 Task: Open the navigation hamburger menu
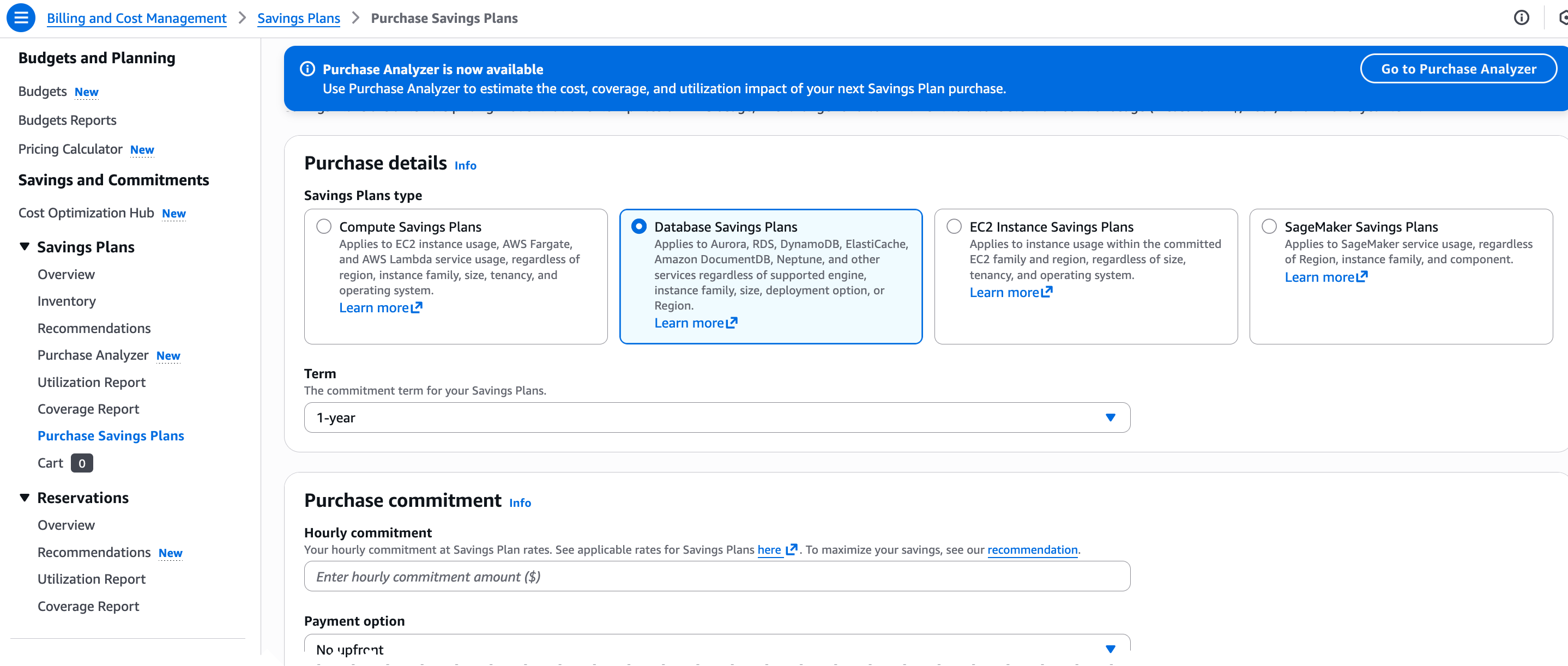pos(20,17)
